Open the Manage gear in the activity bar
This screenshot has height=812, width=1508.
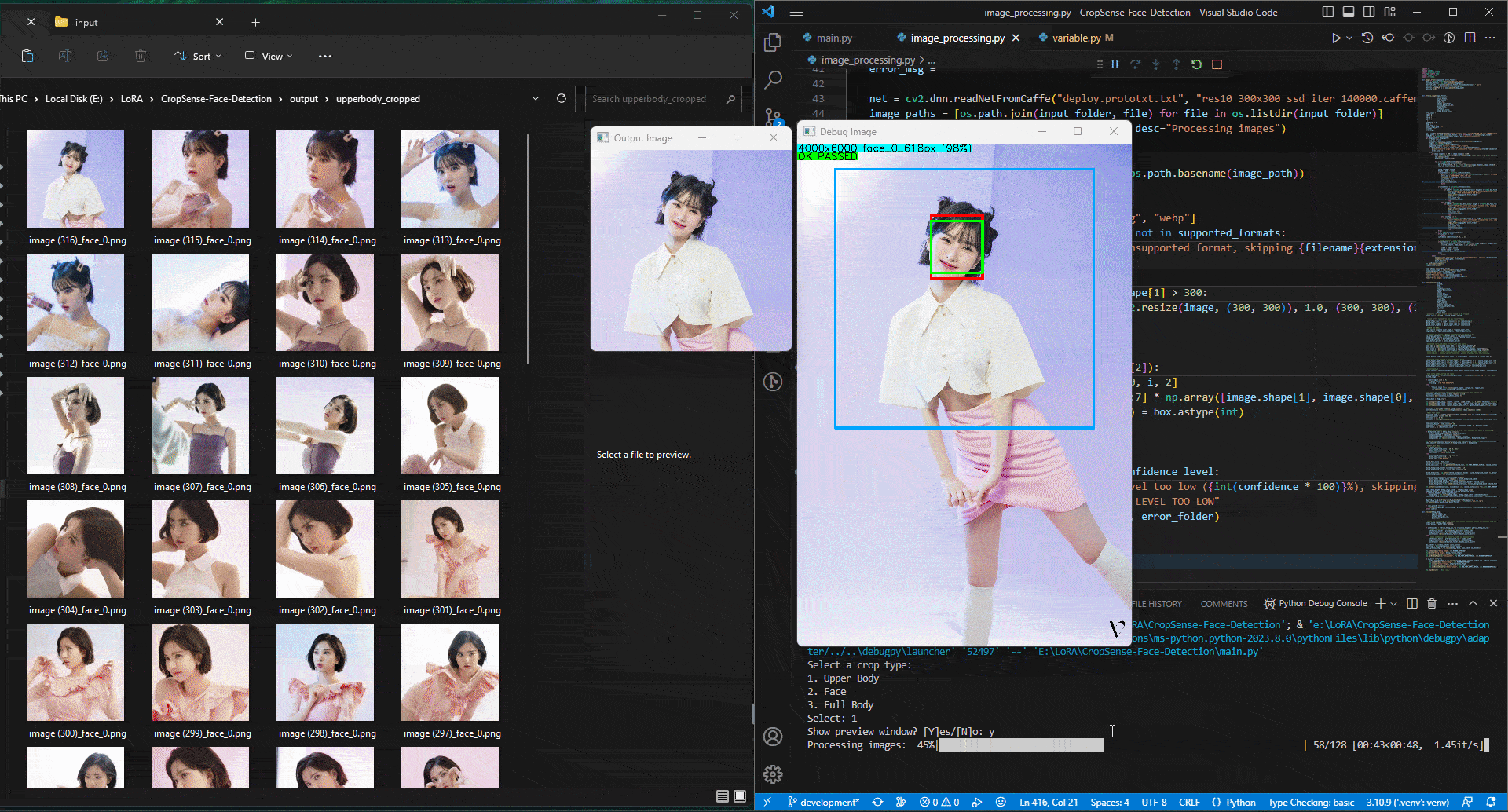[x=773, y=774]
